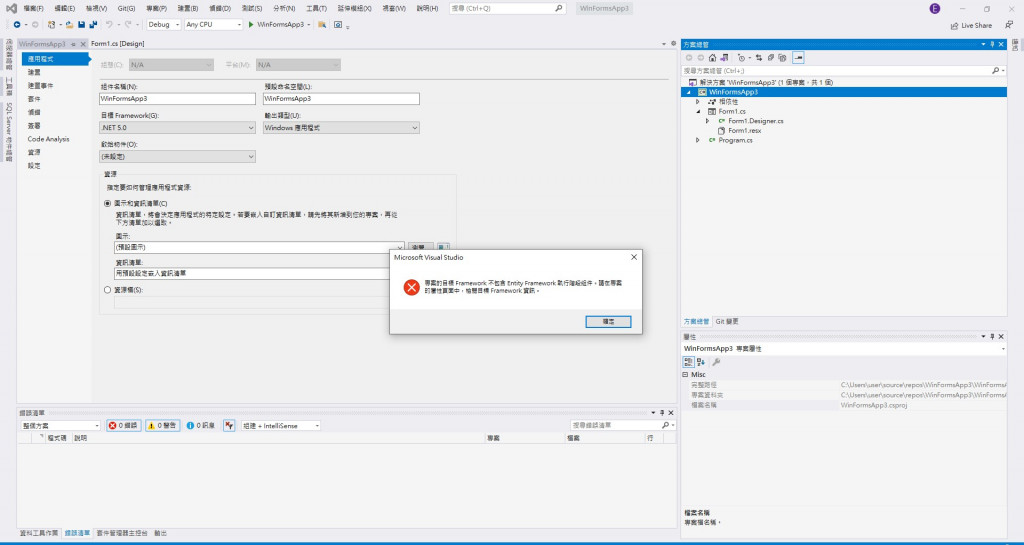Image resolution: width=1024 pixels, height=545 pixels.
Task: Click Solution Explorer pending changes filter clock icon
Action: 741,57
